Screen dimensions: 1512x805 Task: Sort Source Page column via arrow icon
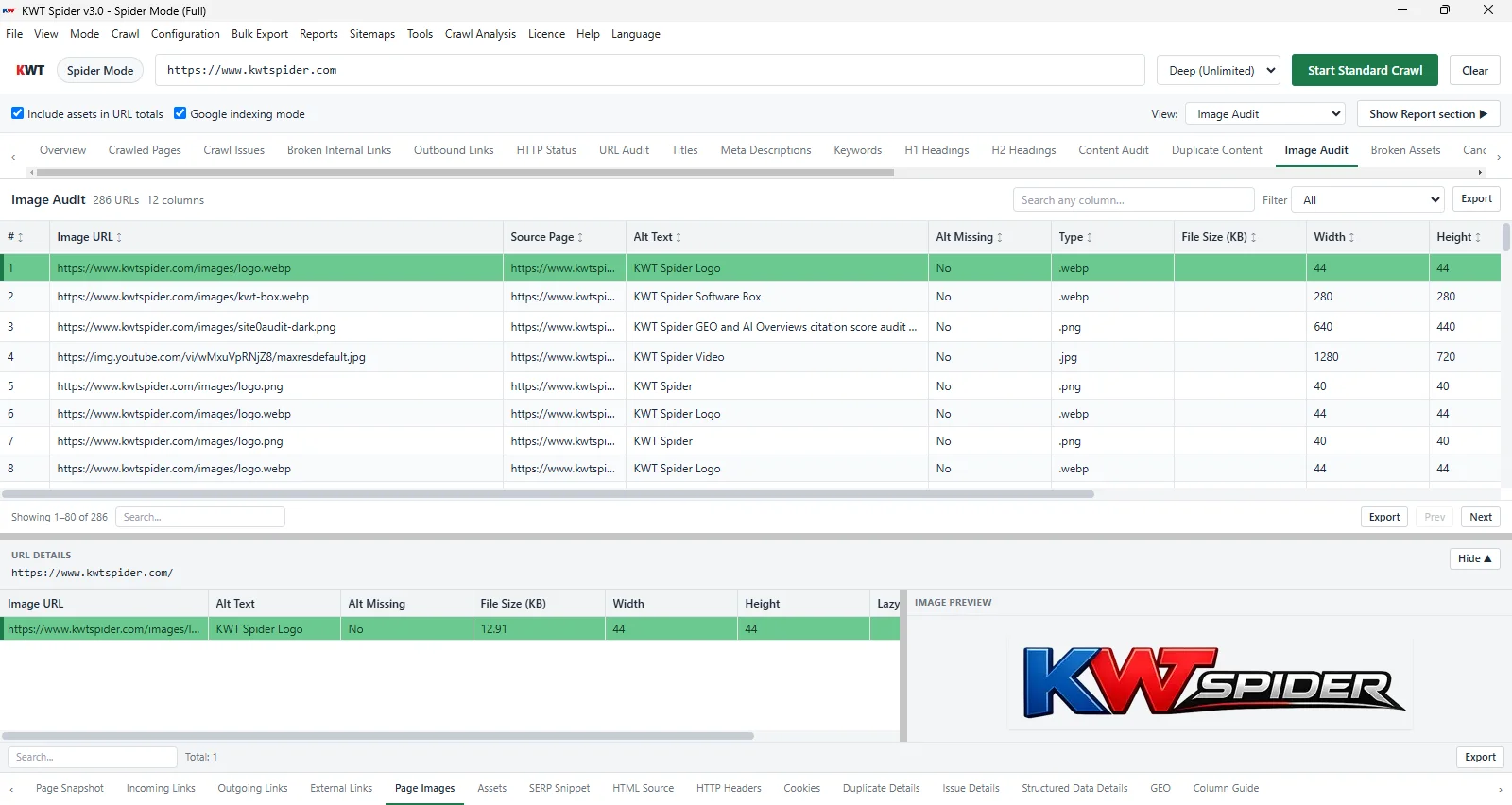tap(580, 238)
